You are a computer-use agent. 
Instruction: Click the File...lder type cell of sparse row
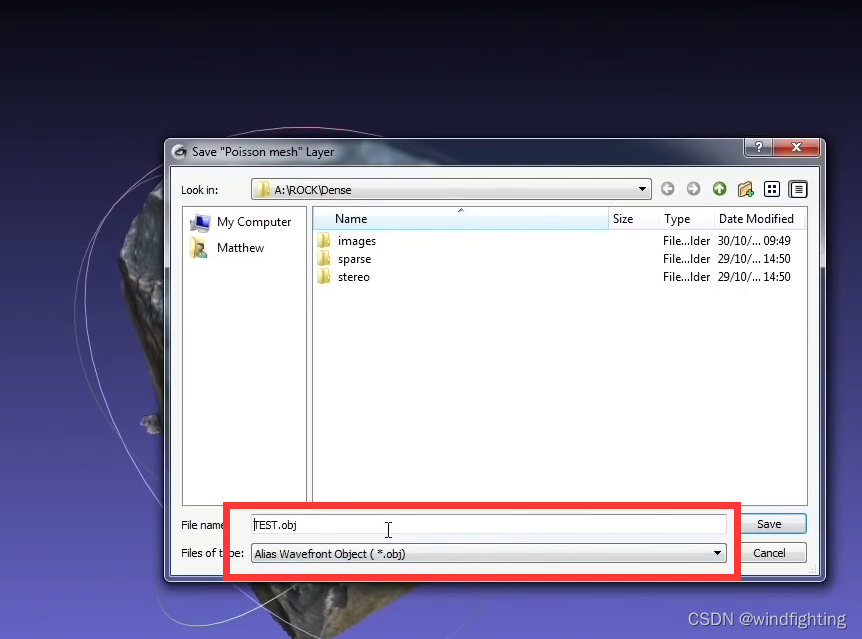pos(686,259)
